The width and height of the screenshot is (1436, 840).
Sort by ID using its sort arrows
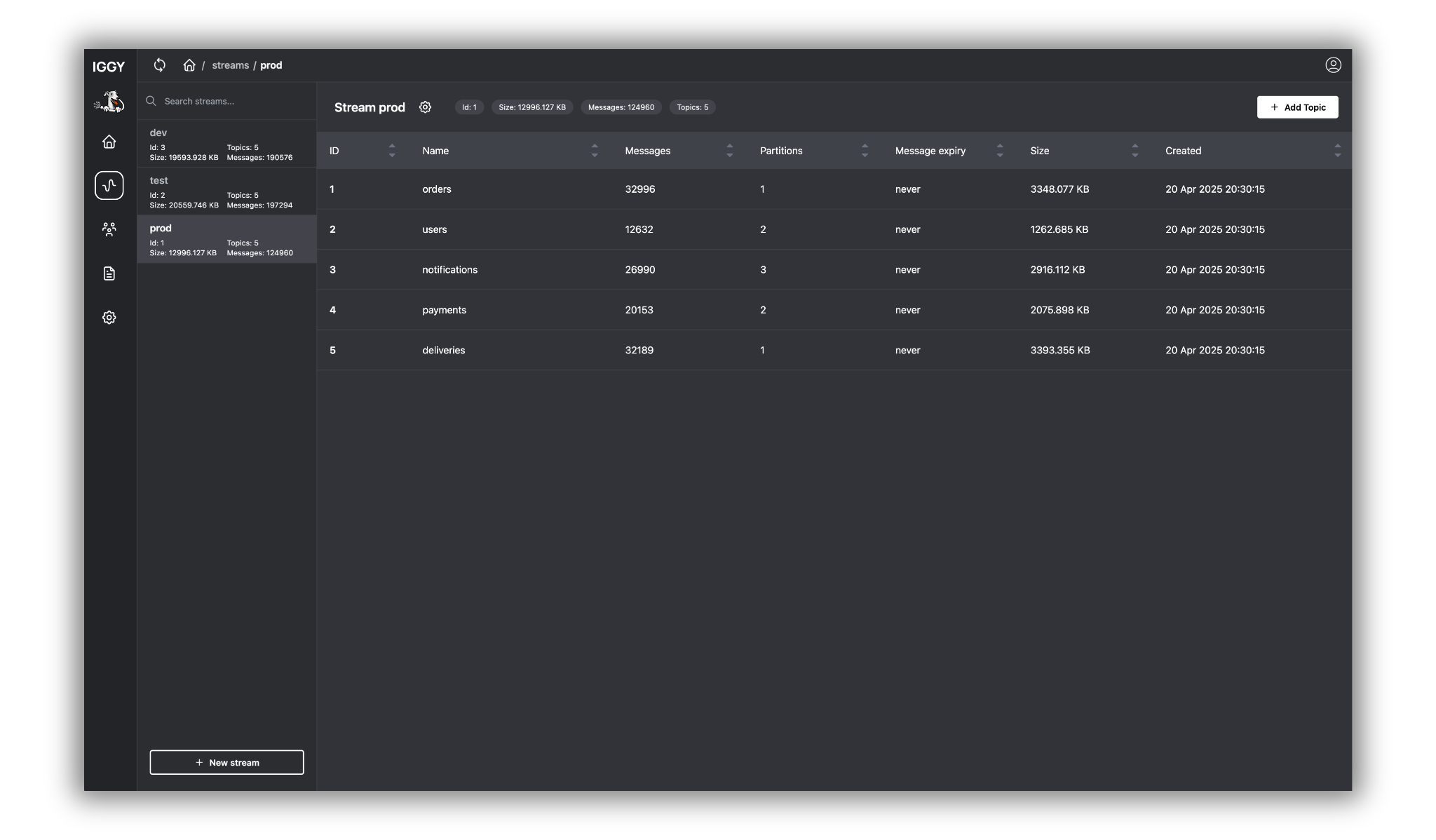click(x=391, y=151)
